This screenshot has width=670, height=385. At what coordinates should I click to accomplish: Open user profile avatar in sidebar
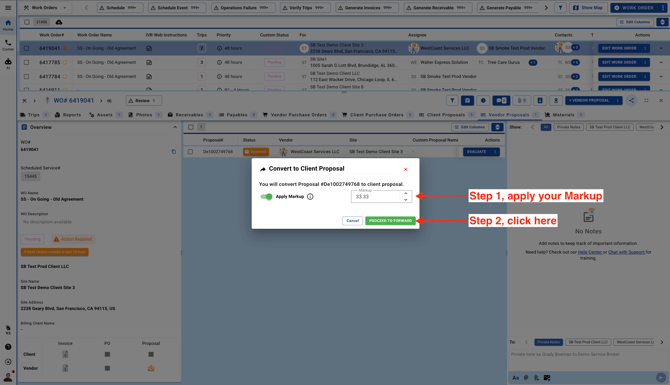[x=8, y=377]
